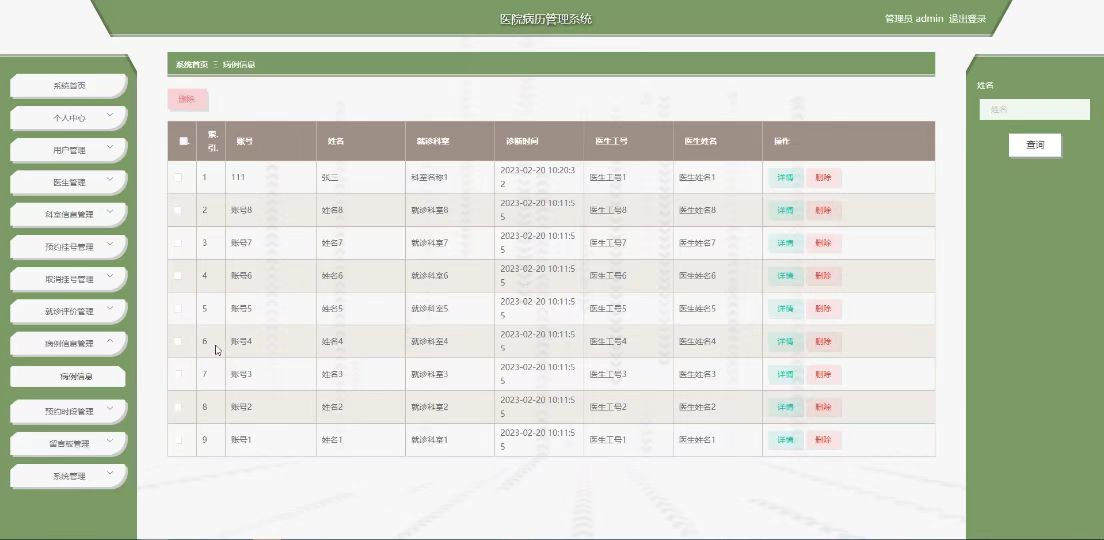Tick the checkbox for 账号3
The image size is (1104, 540).
pos(178,374)
